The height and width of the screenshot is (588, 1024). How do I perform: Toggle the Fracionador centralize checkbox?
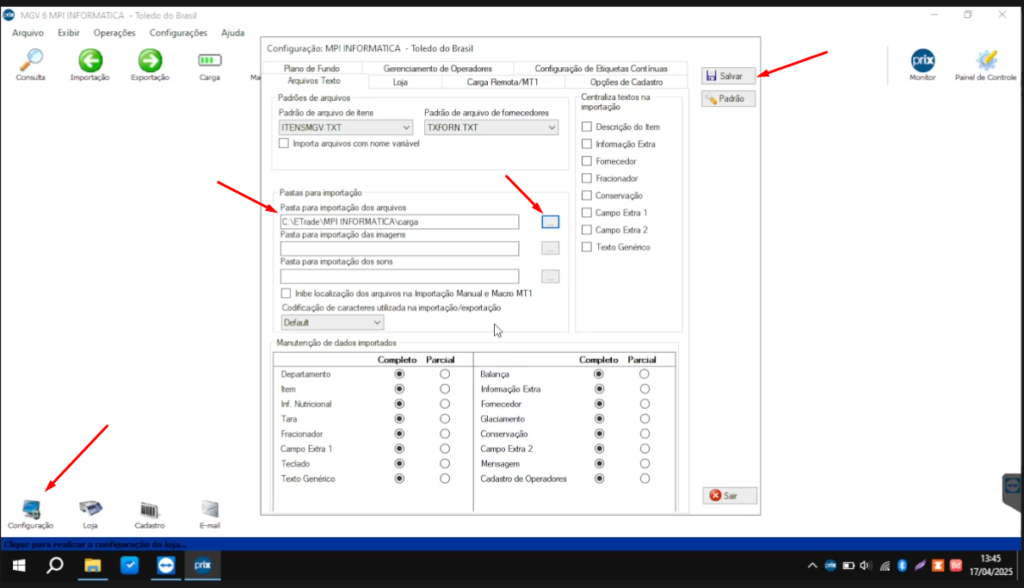[x=587, y=178]
